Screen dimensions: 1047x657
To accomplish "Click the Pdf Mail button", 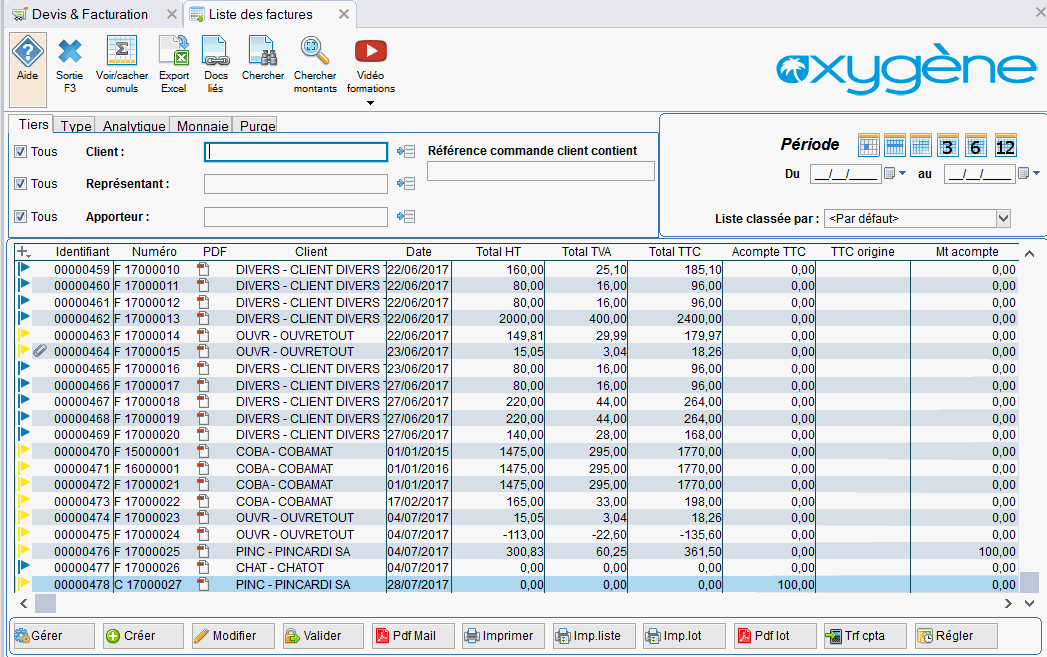I will (413, 636).
